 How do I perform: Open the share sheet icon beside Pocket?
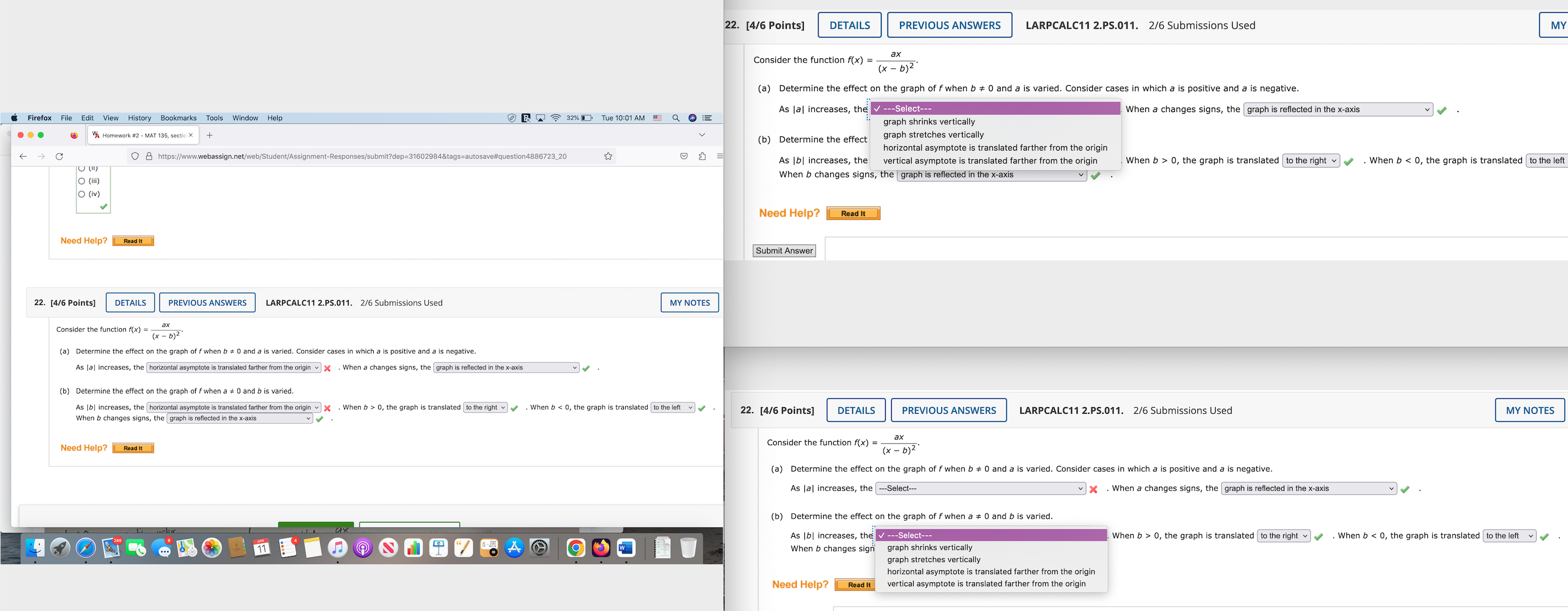click(701, 156)
